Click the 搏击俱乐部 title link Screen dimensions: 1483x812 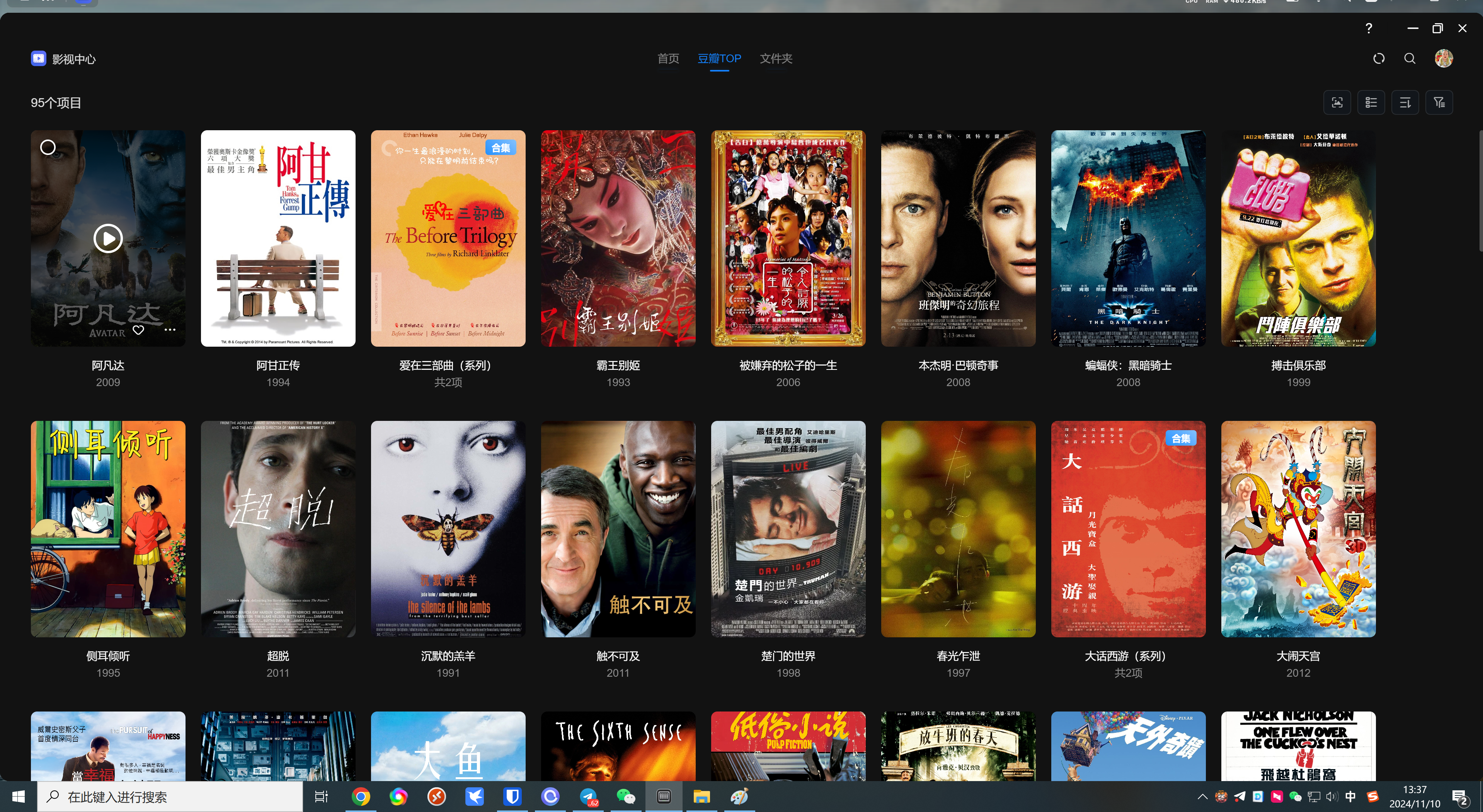pyautogui.click(x=1298, y=366)
